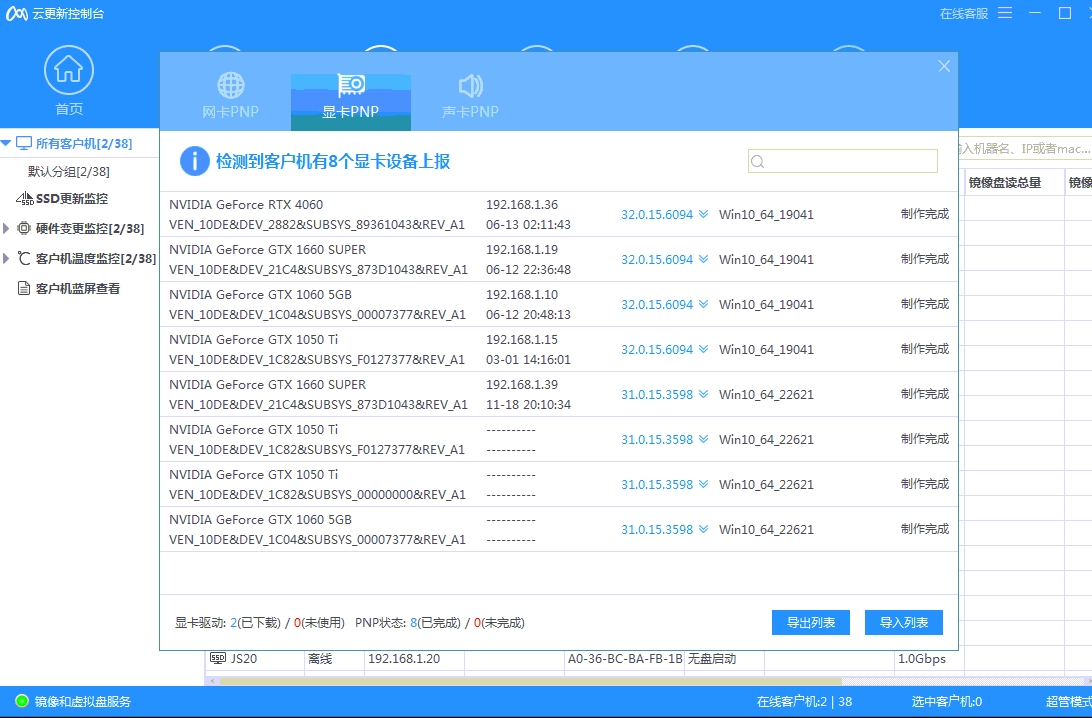Click the 客户机蓝屏查看 document icon

click(24, 288)
